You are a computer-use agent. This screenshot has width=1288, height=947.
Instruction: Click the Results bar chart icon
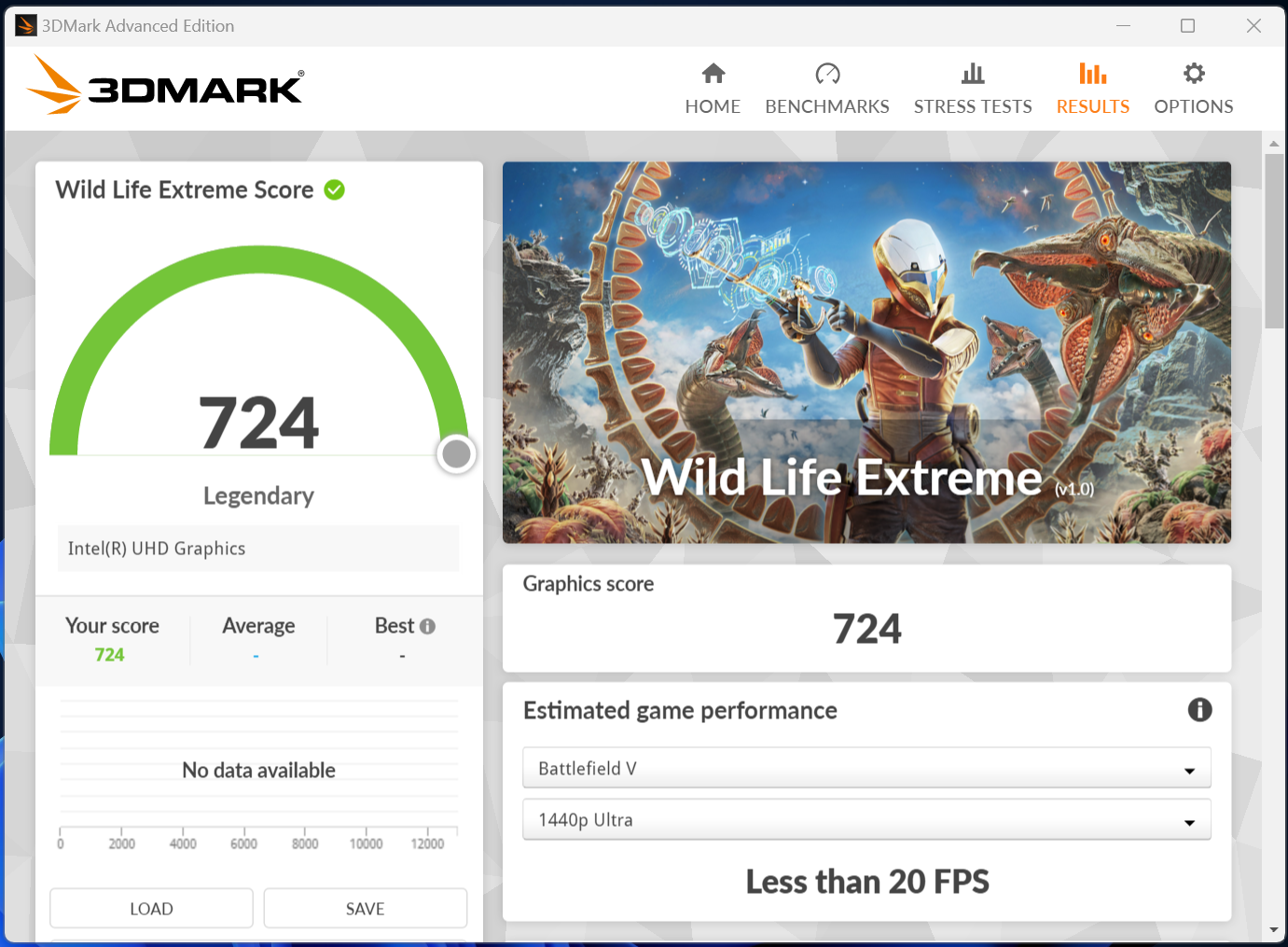click(x=1093, y=74)
